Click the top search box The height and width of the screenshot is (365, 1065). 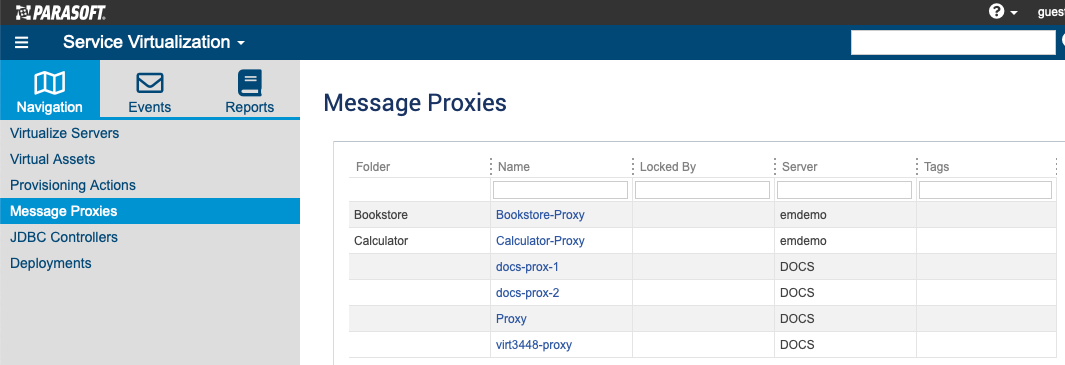click(x=953, y=43)
